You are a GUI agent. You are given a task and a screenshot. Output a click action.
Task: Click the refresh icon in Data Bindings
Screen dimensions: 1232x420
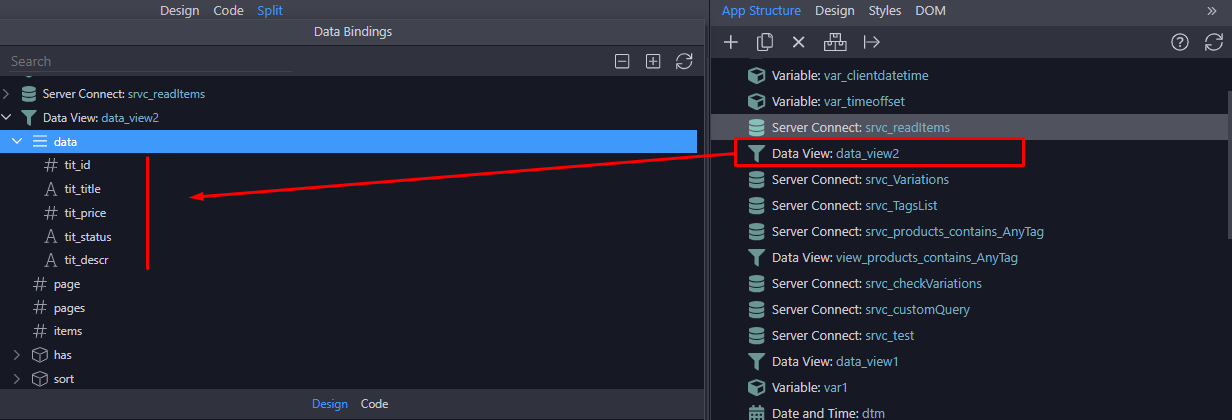[x=684, y=61]
